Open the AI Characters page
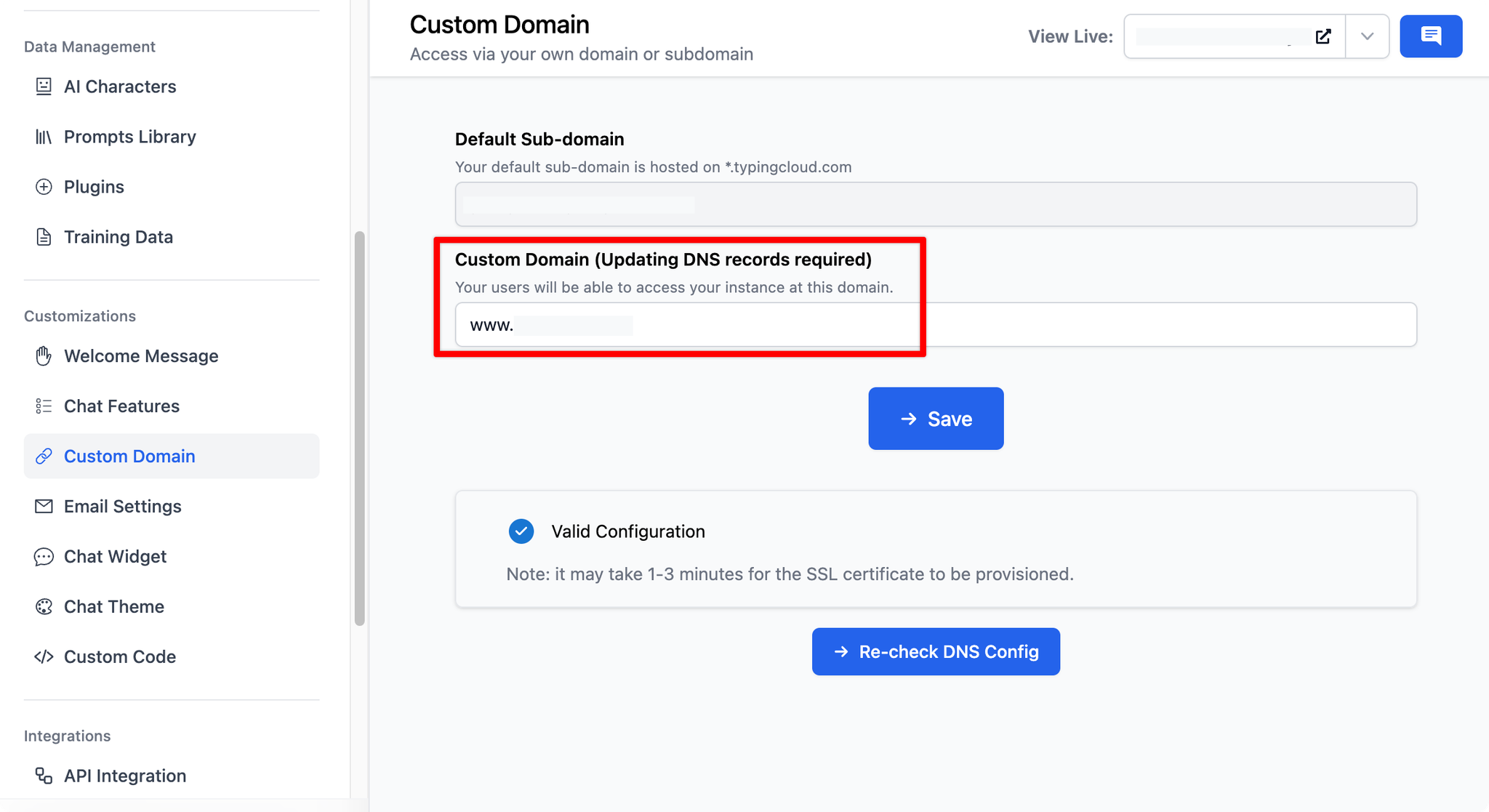This screenshot has width=1489, height=812. click(172, 87)
